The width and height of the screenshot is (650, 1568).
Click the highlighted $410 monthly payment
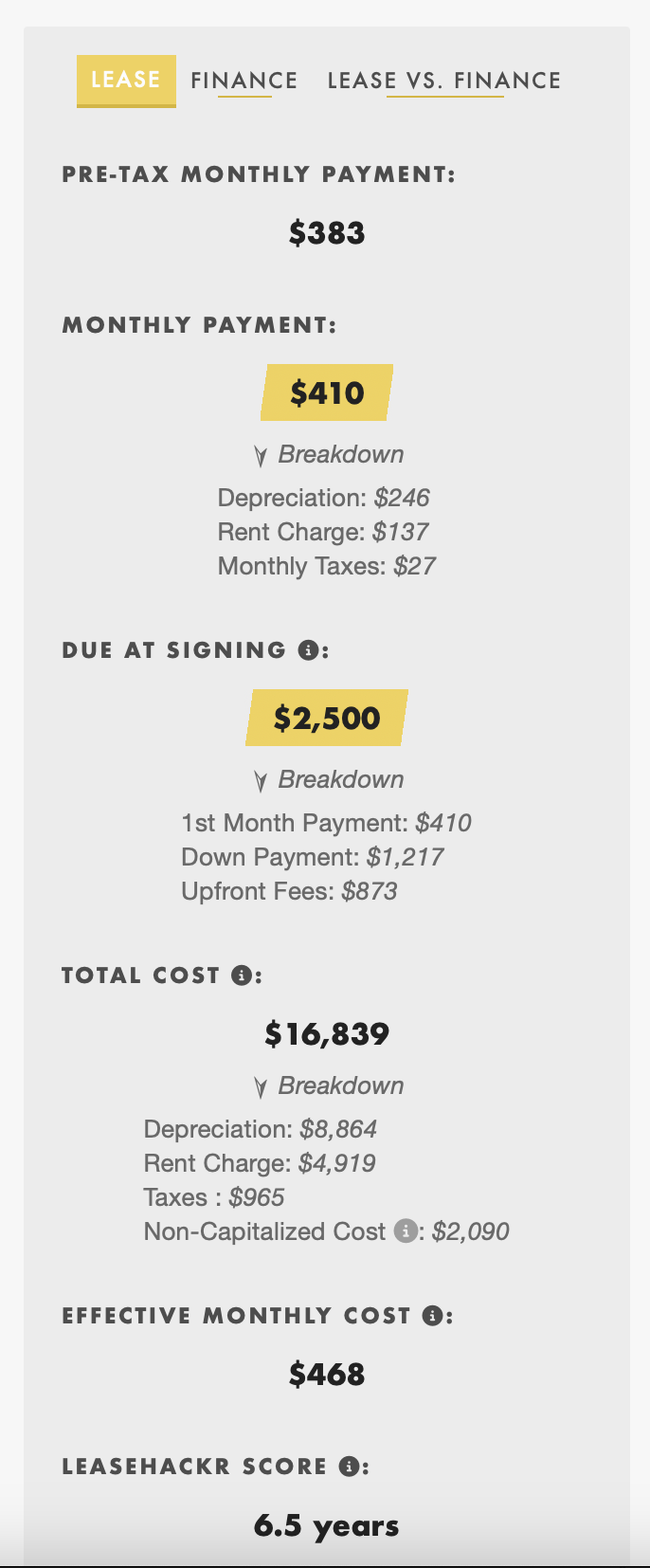pos(327,392)
